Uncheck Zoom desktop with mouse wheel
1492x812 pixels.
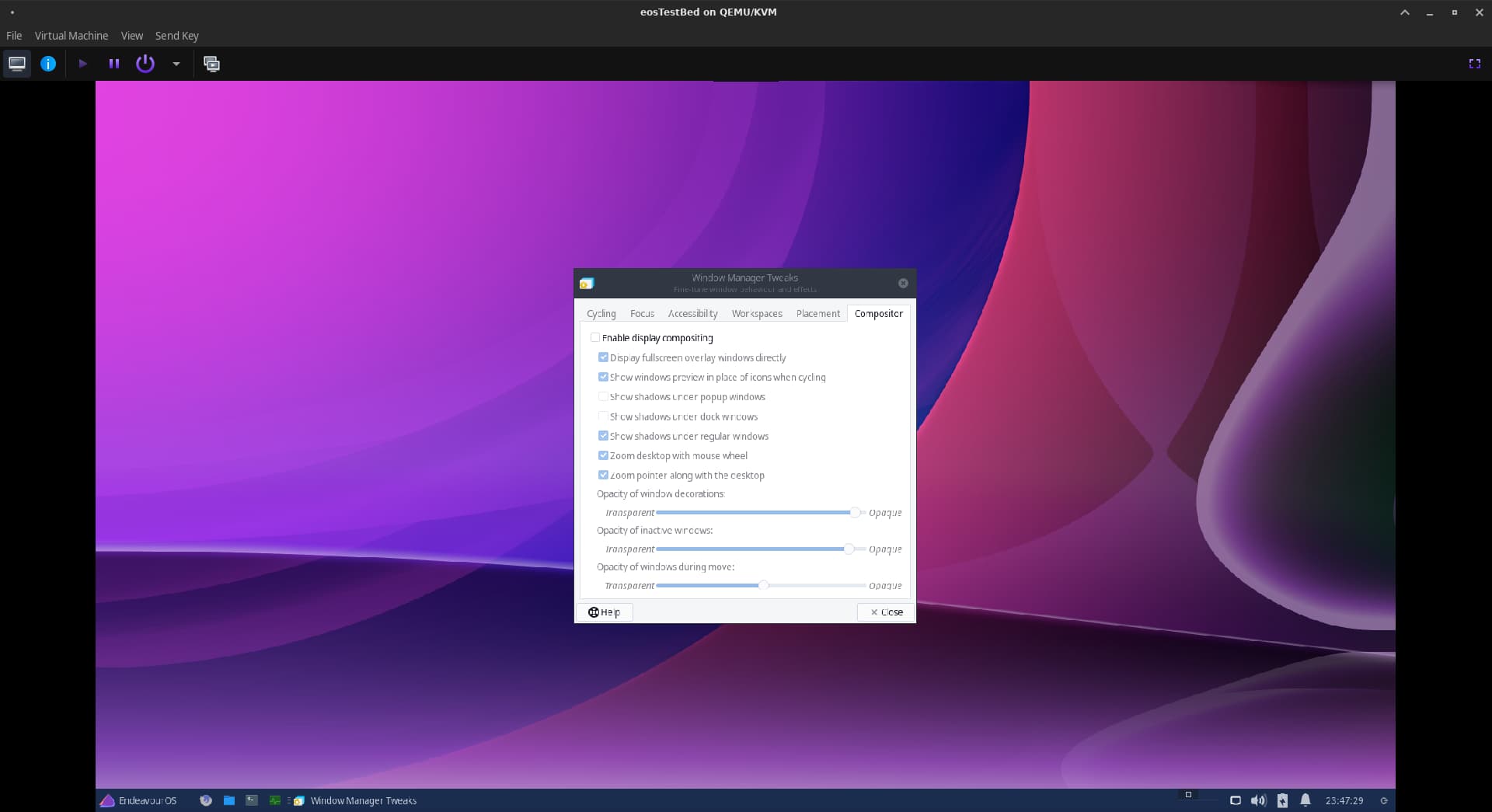[603, 455]
